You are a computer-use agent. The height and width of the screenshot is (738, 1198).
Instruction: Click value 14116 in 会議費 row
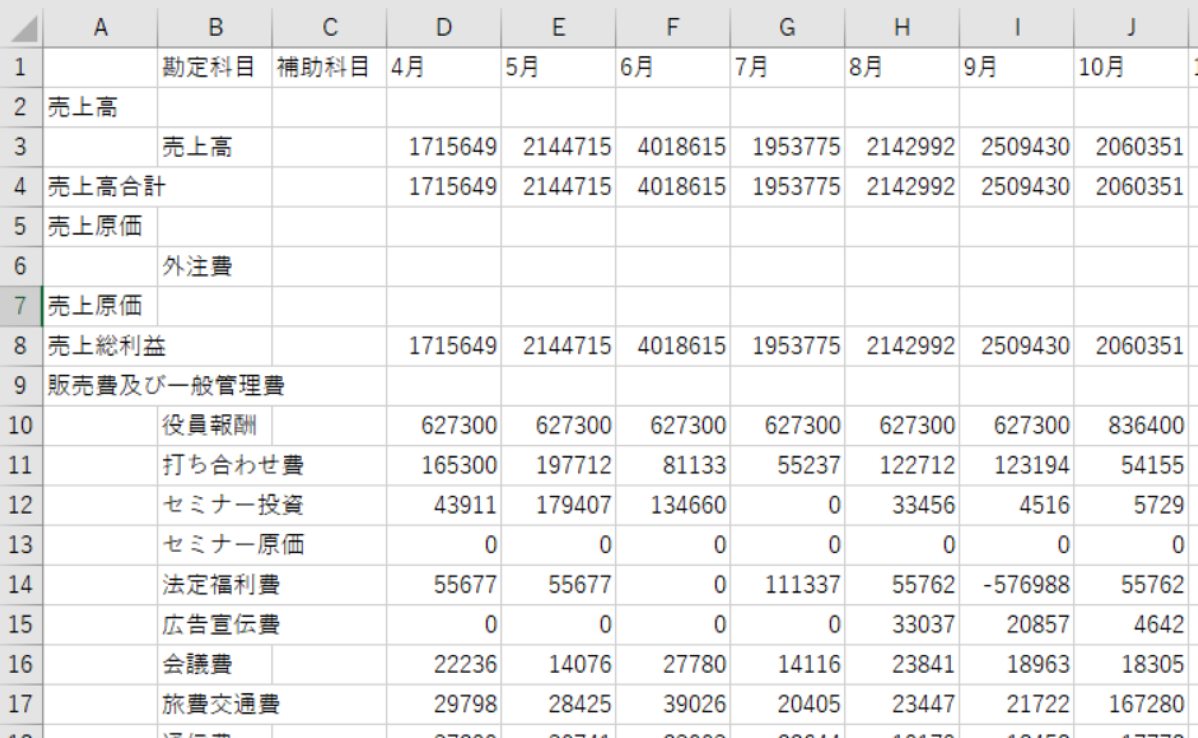point(788,664)
